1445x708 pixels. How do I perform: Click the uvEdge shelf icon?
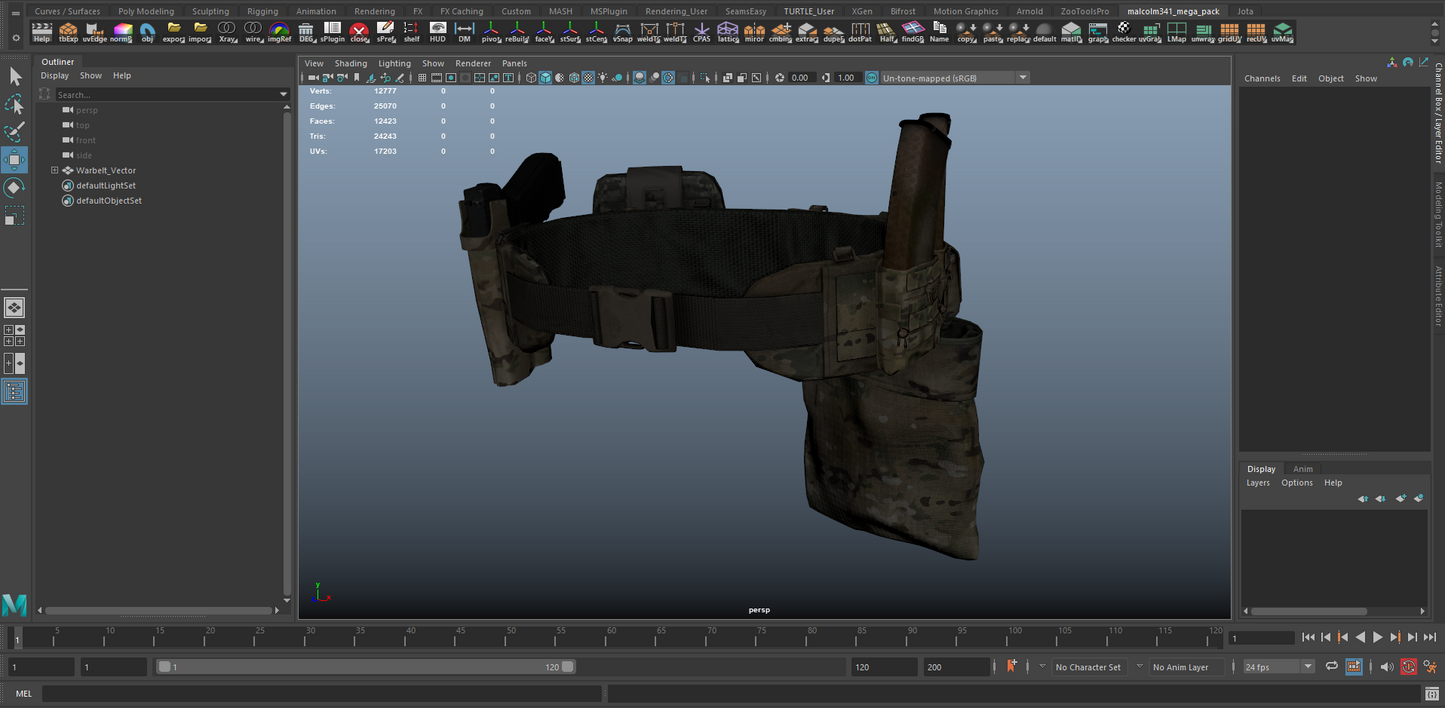pos(95,32)
